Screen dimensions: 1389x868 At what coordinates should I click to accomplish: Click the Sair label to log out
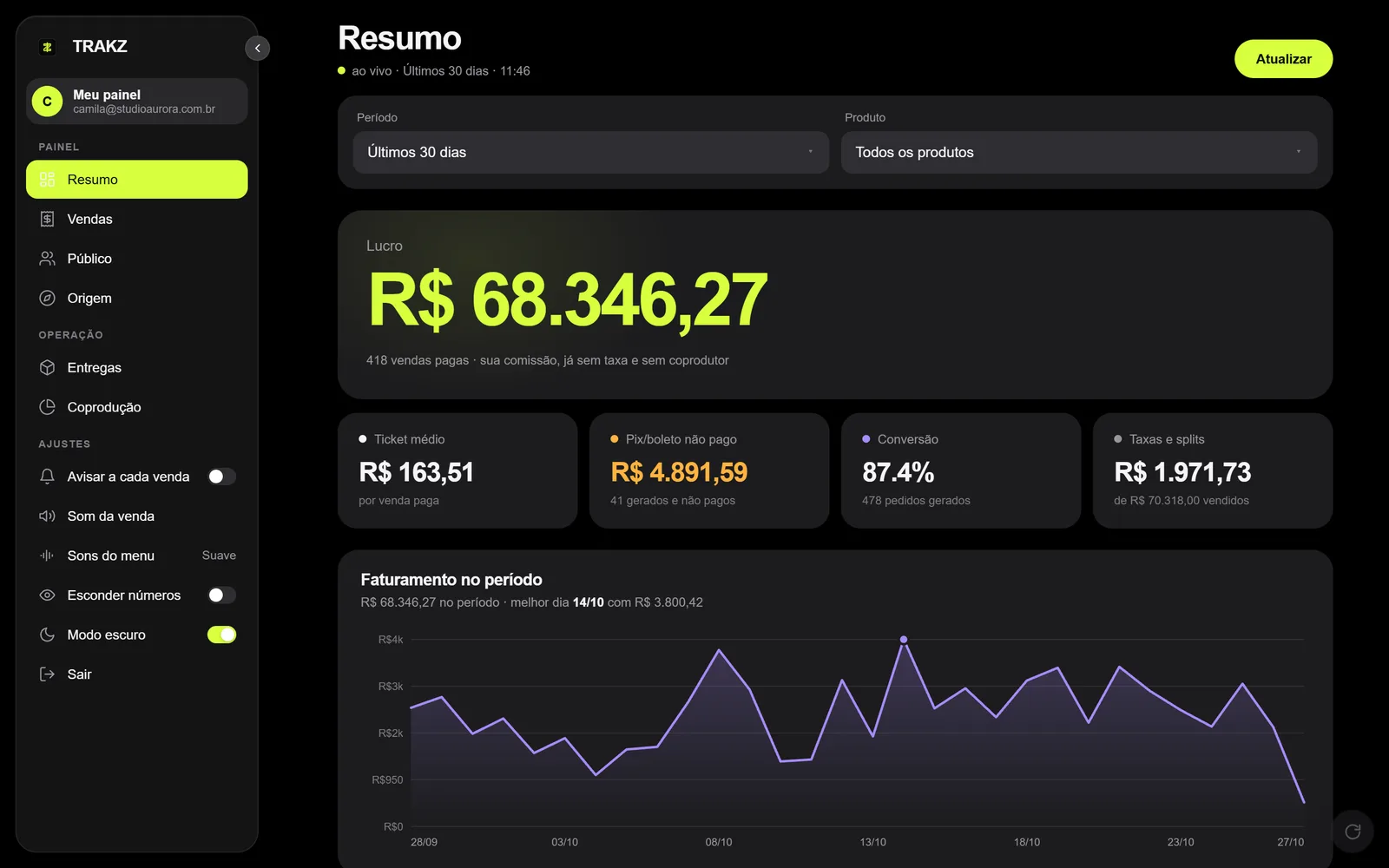(x=79, y=674)
